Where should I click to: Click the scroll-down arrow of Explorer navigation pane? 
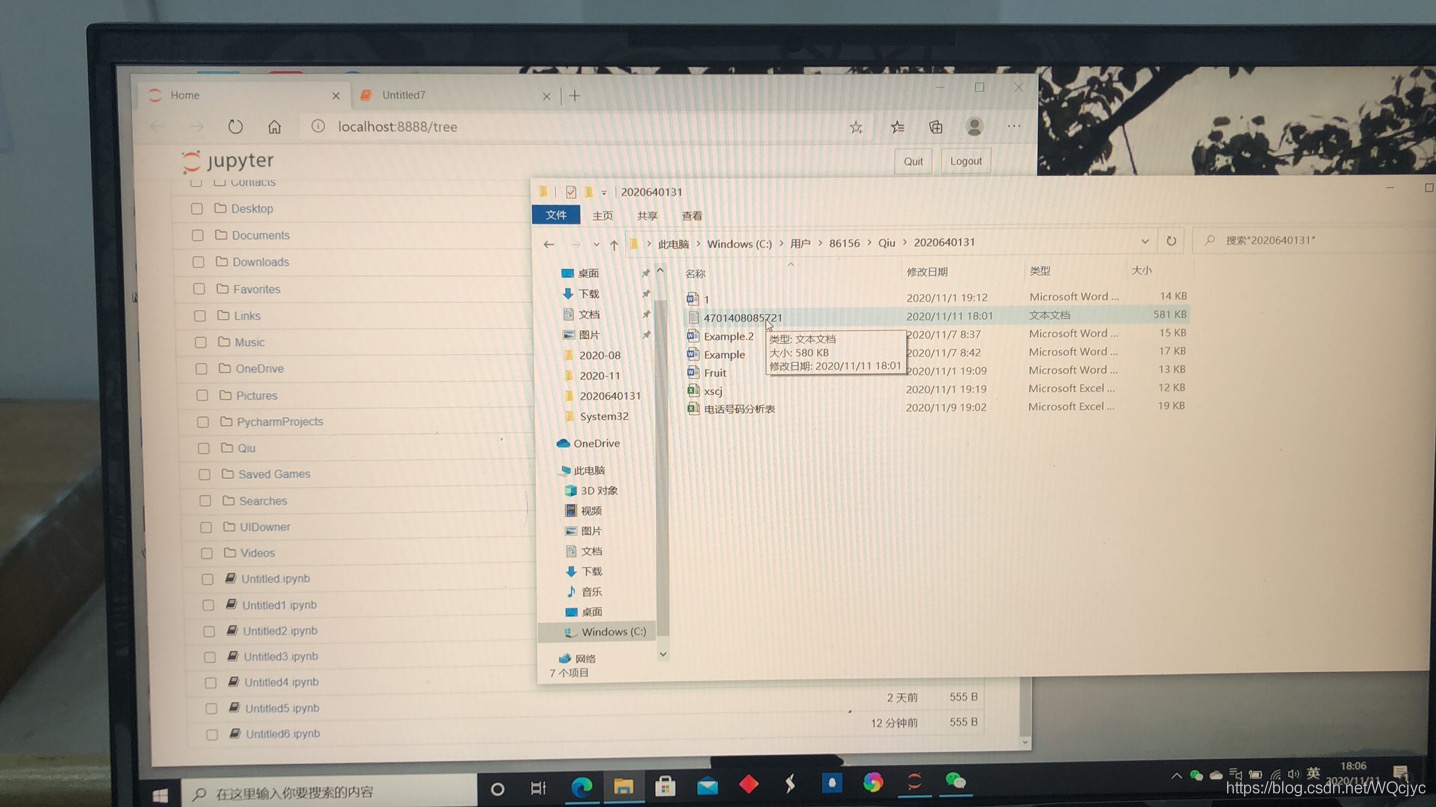(x=662, y=654)
